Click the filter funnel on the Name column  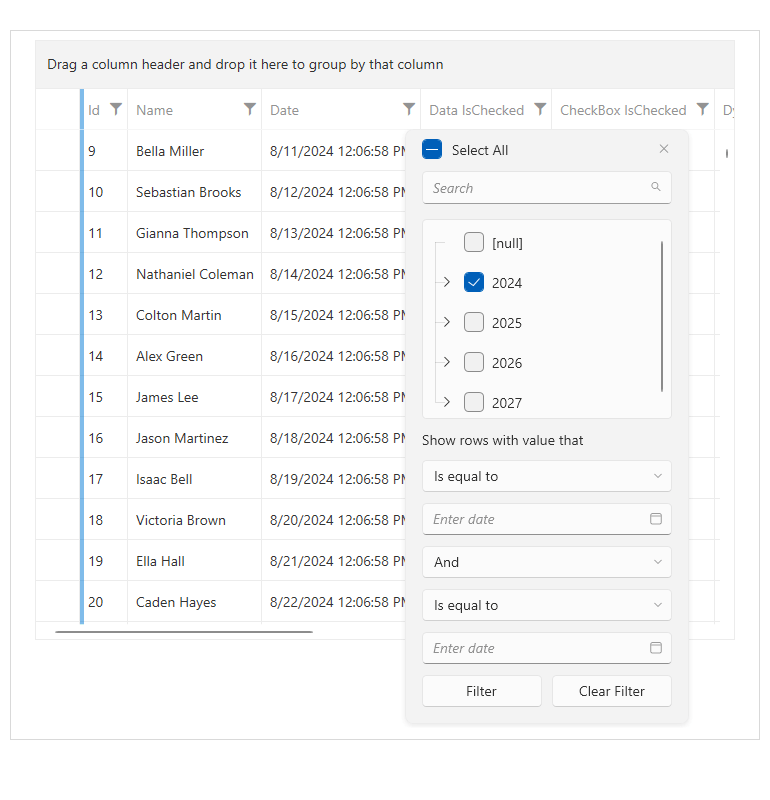[x=250, y=110]
